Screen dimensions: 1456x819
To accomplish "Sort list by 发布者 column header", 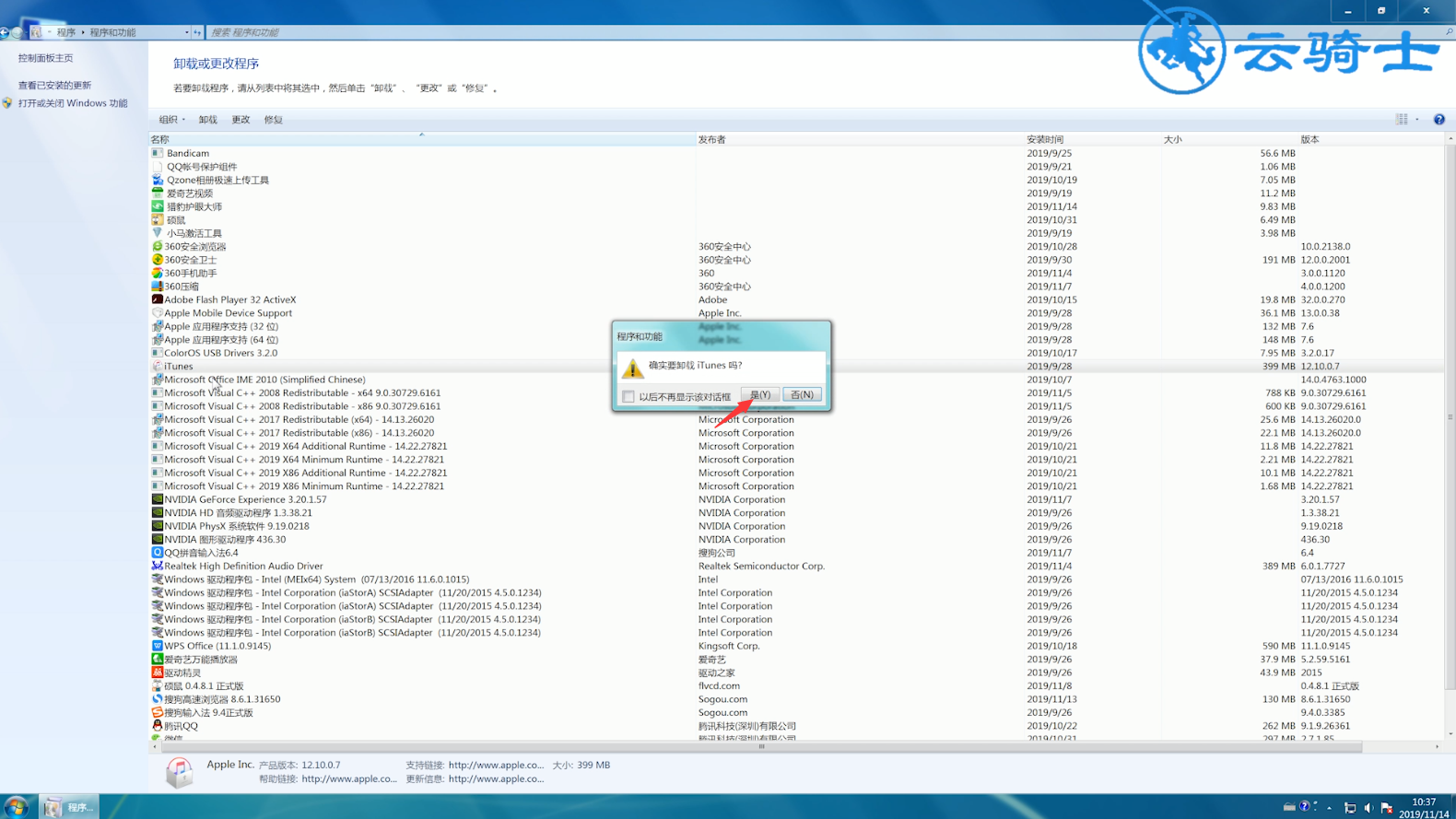I will (x=860, y=139).
